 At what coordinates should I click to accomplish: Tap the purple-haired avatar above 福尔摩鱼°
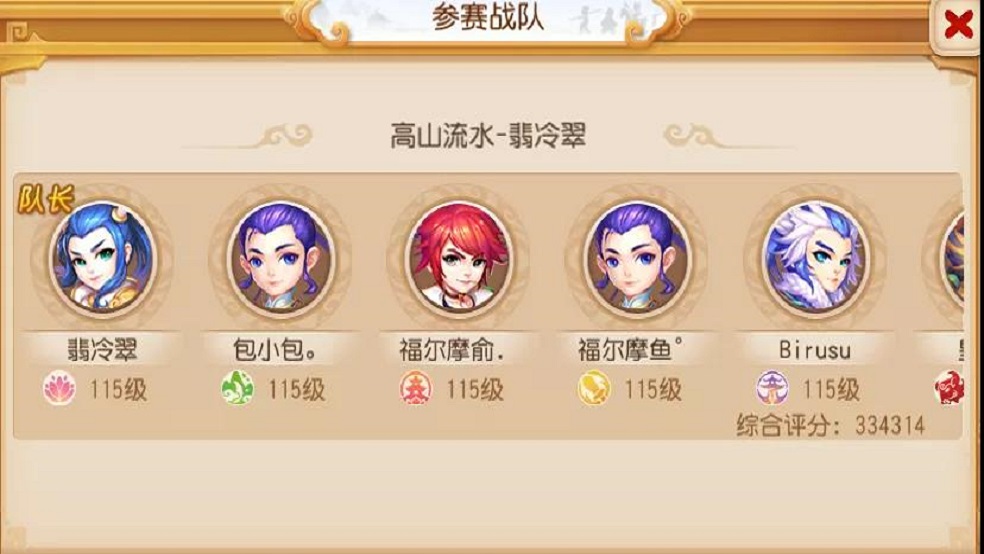pos(636,258)
